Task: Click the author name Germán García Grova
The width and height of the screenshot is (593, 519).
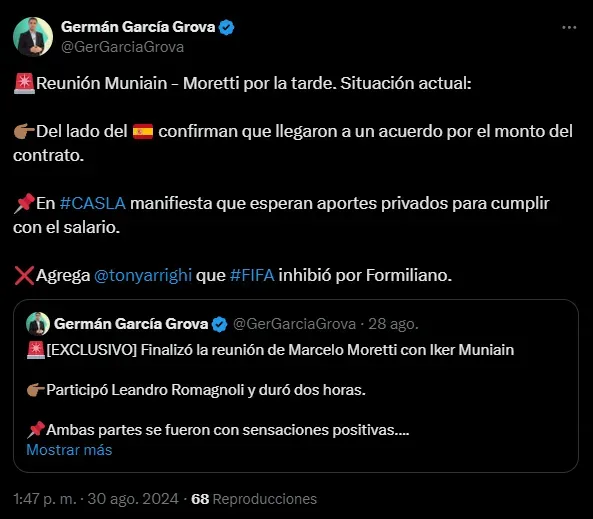Action: click(138, 27)
